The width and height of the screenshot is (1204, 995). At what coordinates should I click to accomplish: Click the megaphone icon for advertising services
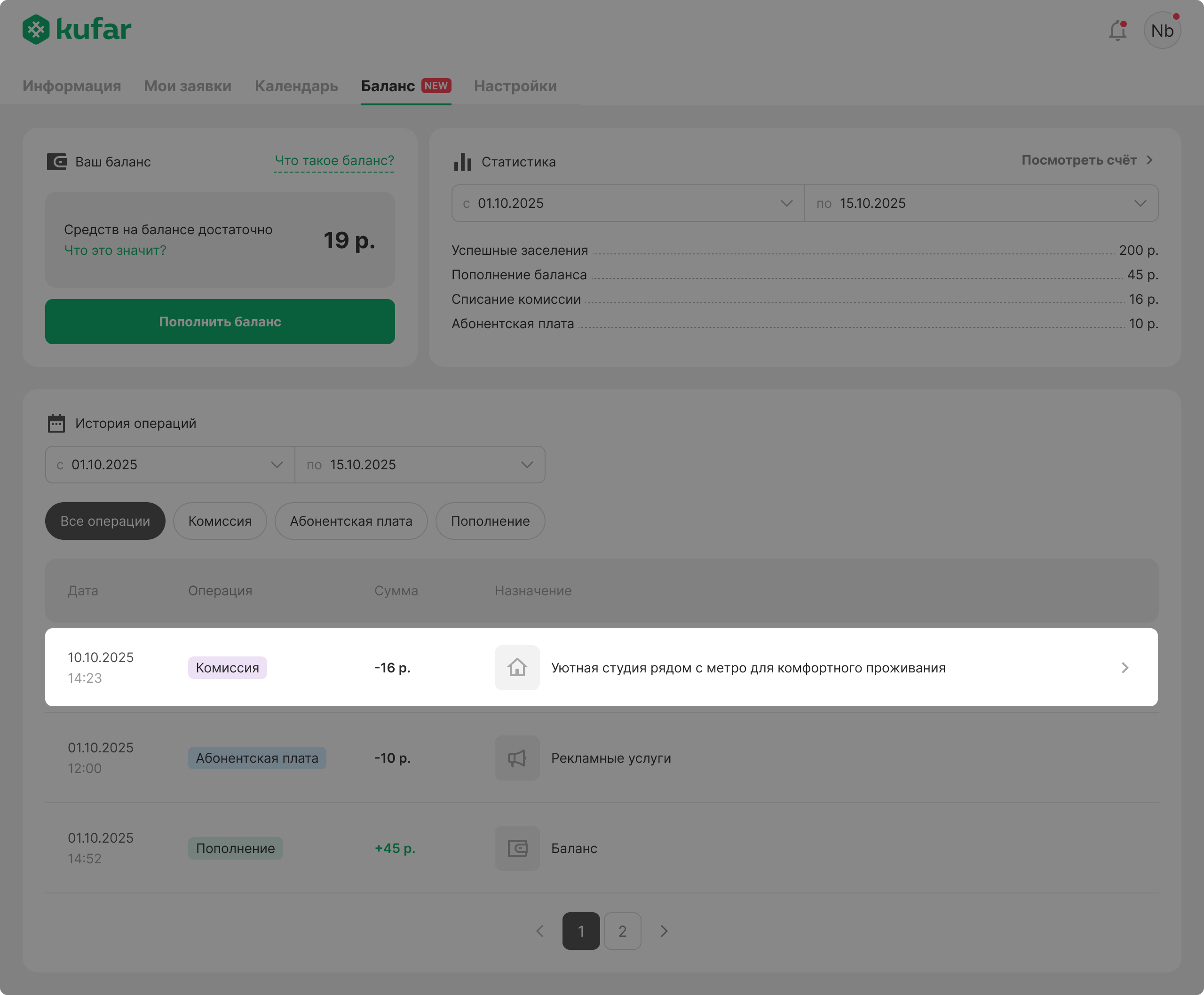(517, 758)
